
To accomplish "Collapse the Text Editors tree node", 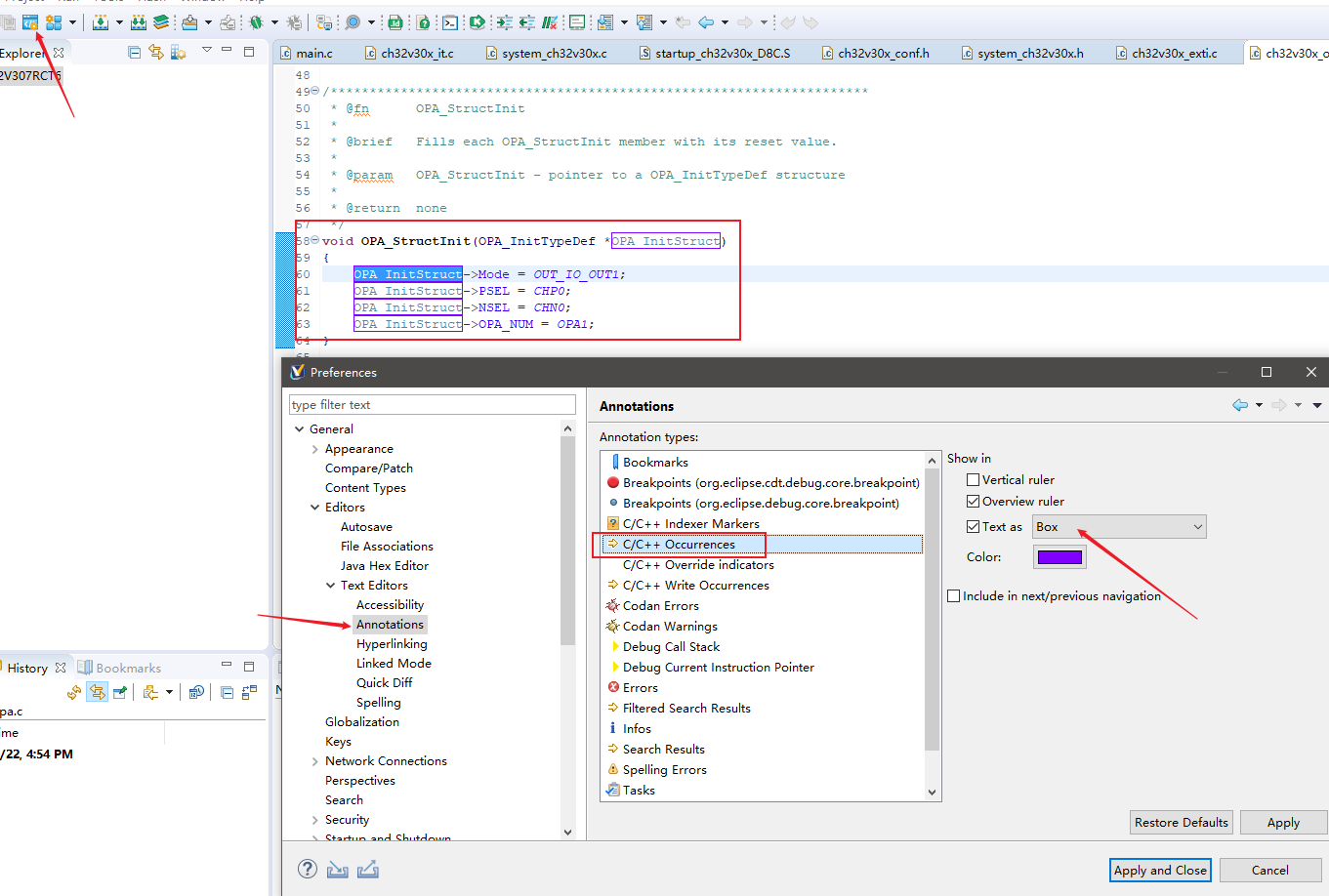I will click(330, 586).
